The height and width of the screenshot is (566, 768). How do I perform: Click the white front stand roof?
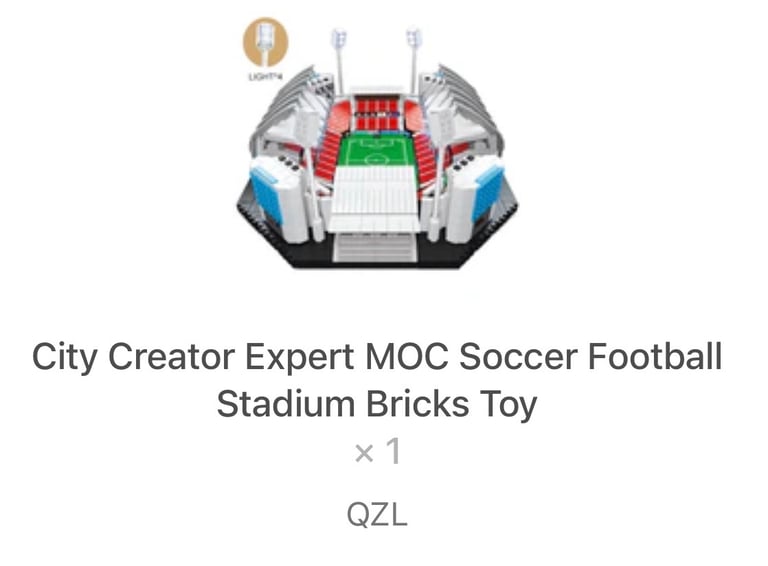tap(376, 200)
